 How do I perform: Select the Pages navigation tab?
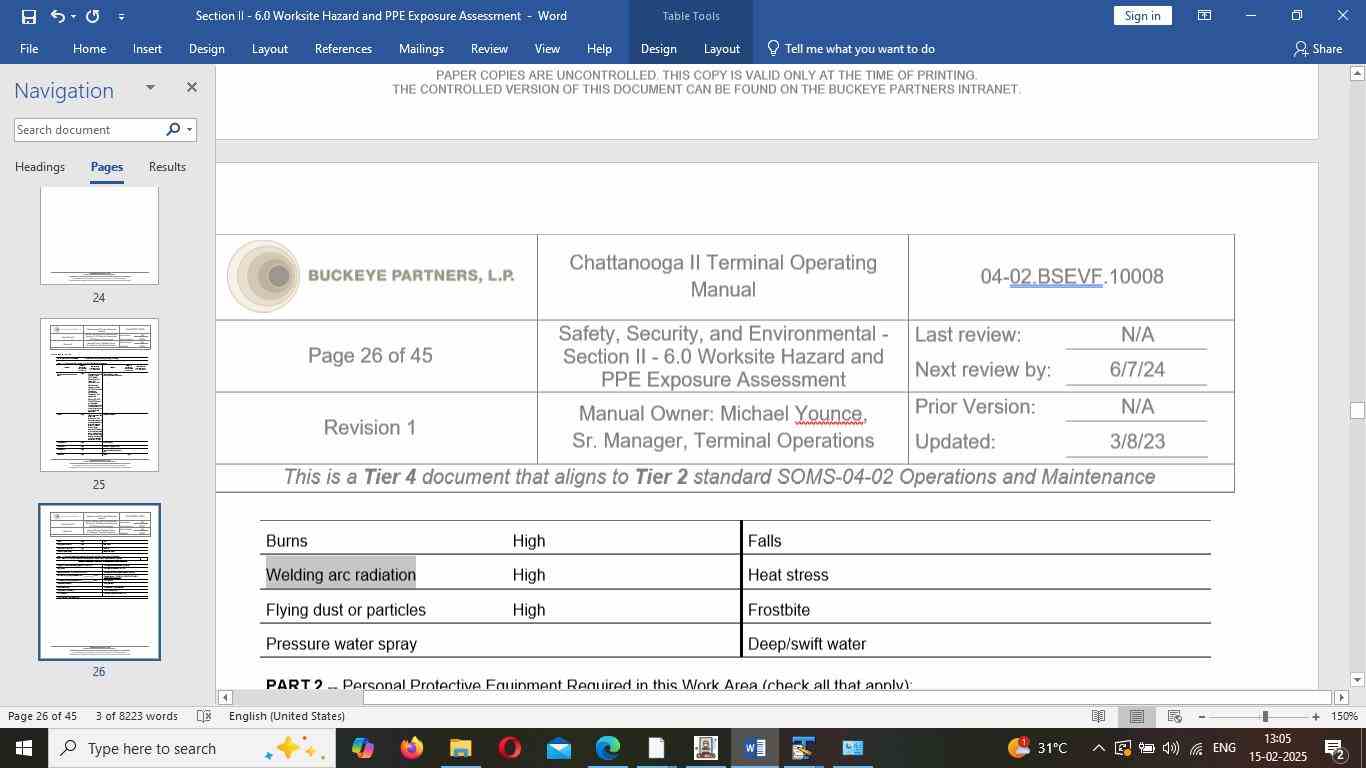107,167
